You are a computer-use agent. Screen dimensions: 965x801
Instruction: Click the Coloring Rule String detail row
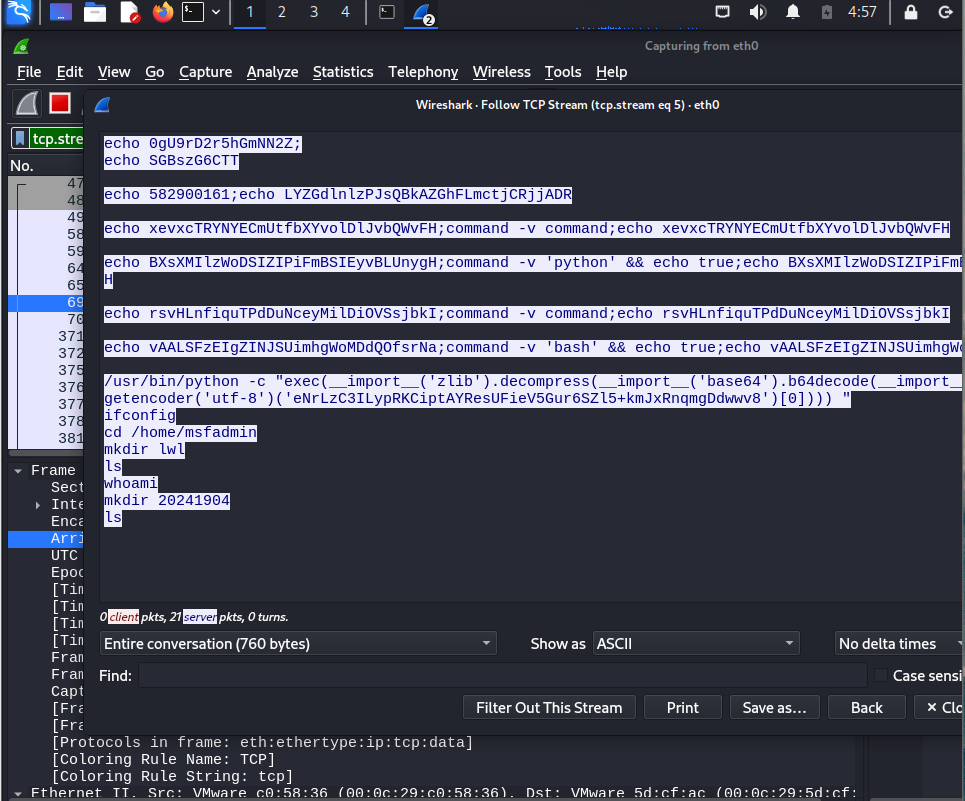(172, 776)
